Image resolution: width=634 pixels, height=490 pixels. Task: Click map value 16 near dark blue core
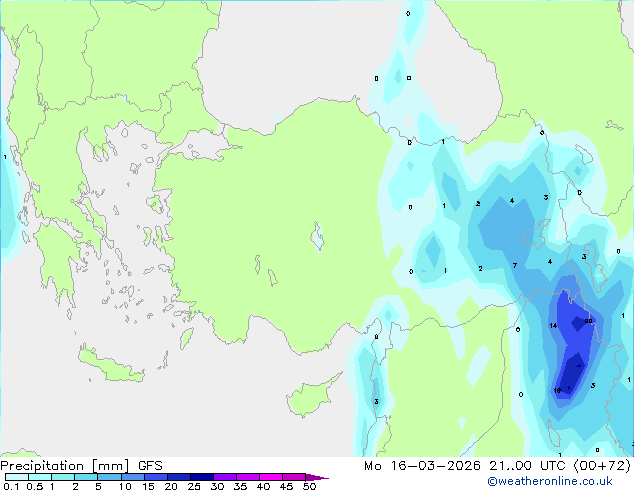click(557, 390)
